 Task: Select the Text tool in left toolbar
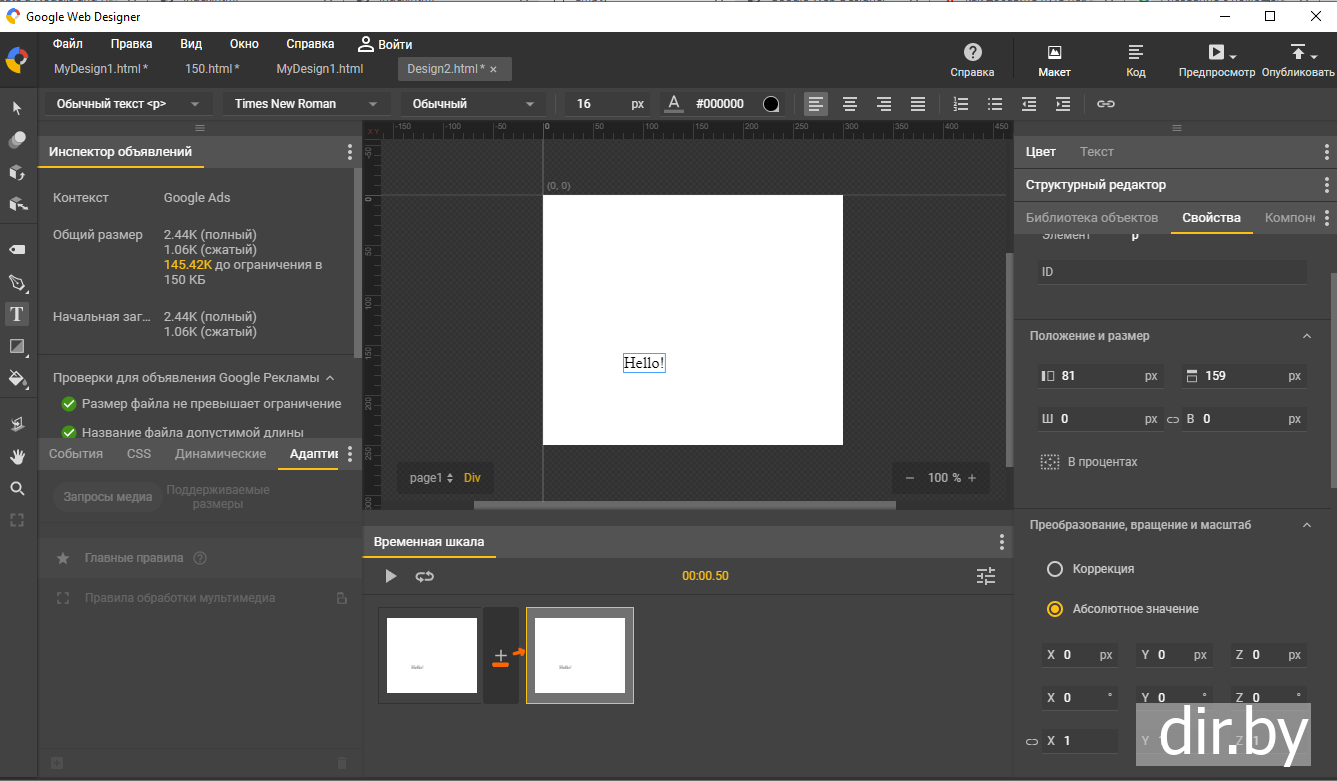tap(17, 314)
